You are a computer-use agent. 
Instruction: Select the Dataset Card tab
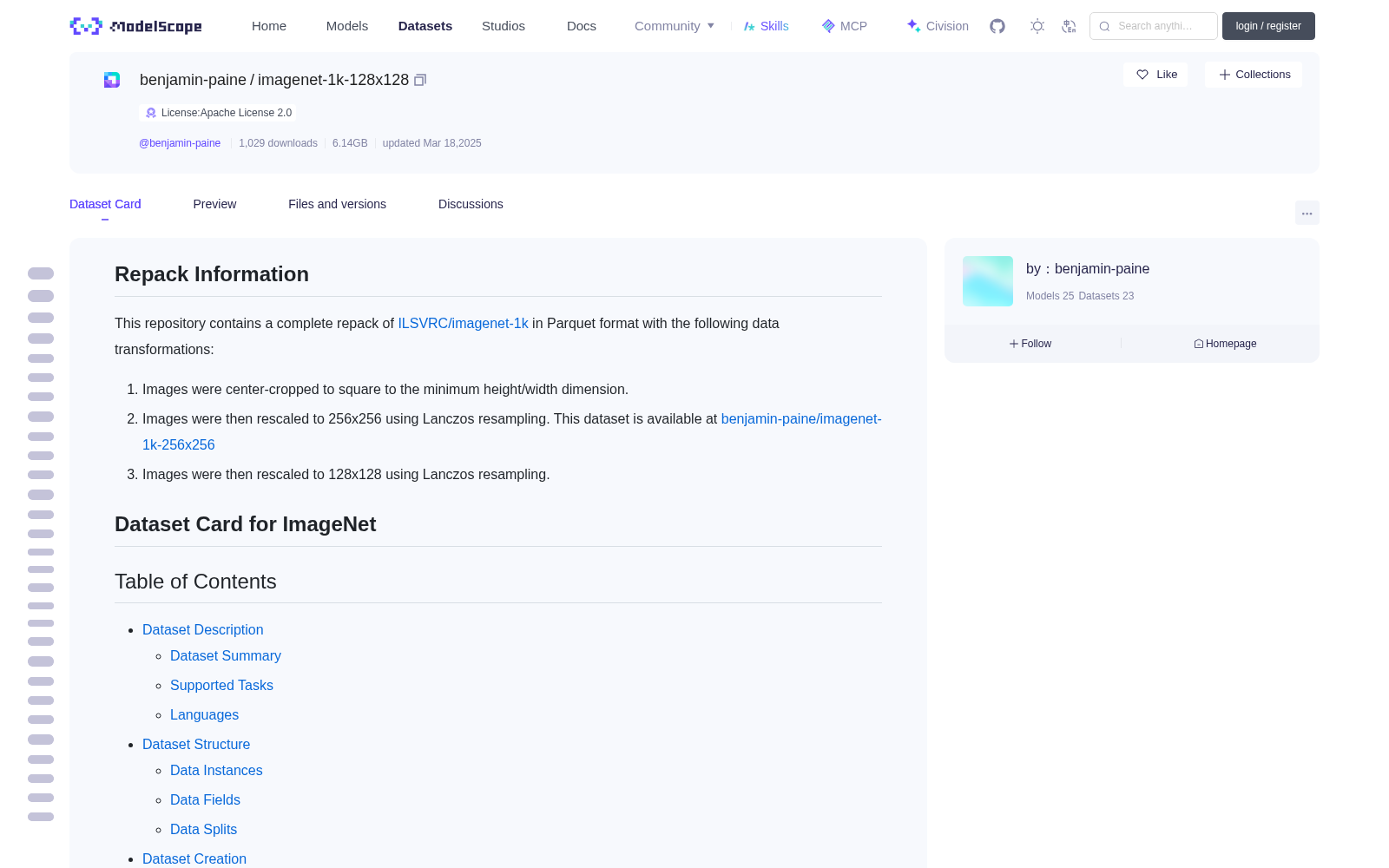point(105,204)
